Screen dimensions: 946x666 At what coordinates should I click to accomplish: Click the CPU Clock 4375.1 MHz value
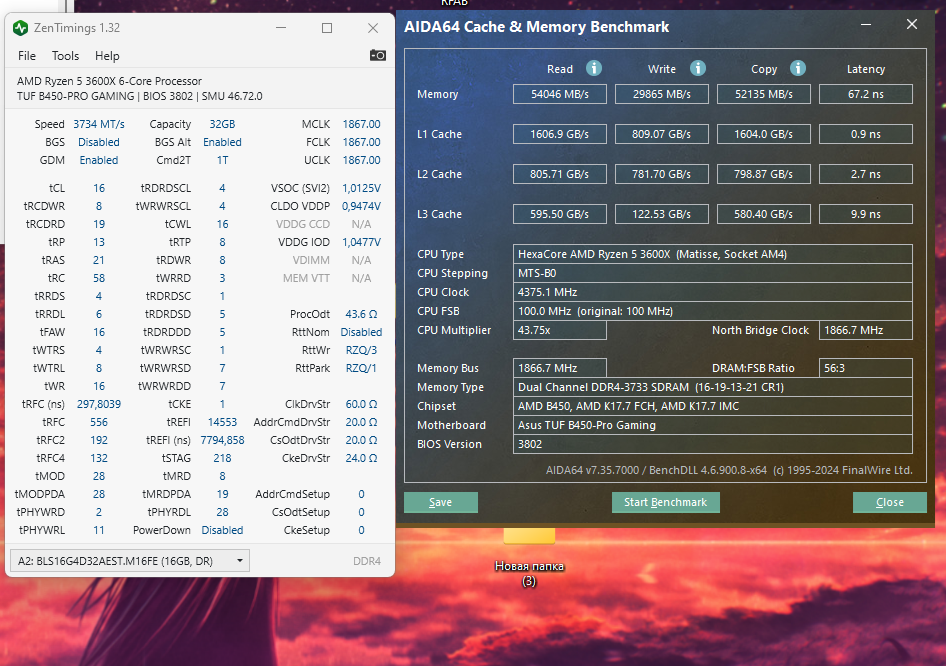(713, 292)
